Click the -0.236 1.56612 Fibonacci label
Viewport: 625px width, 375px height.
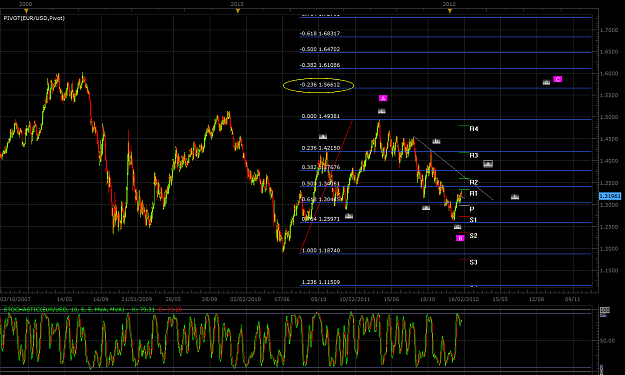320,84
